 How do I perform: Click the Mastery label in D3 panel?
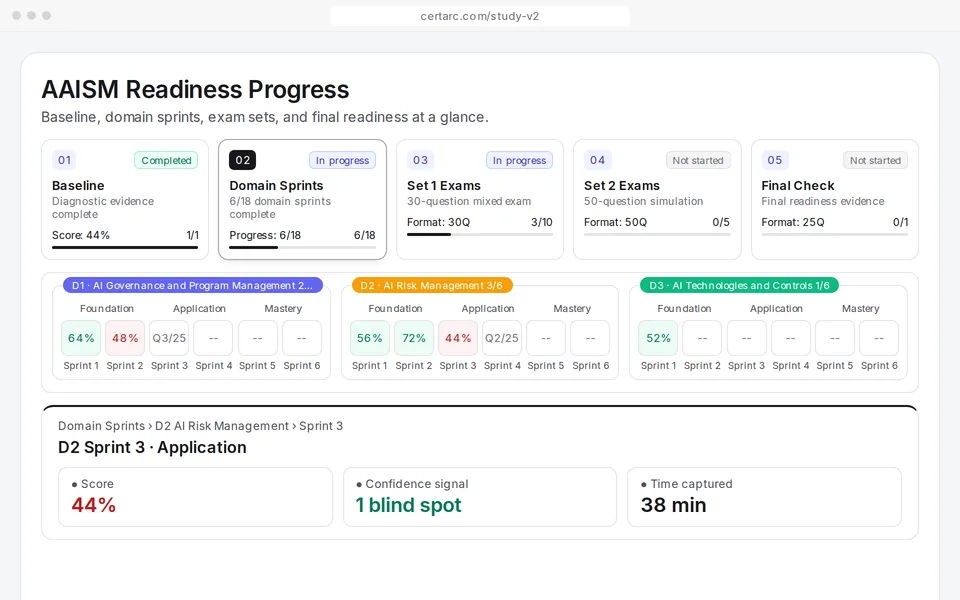[860, 309]
